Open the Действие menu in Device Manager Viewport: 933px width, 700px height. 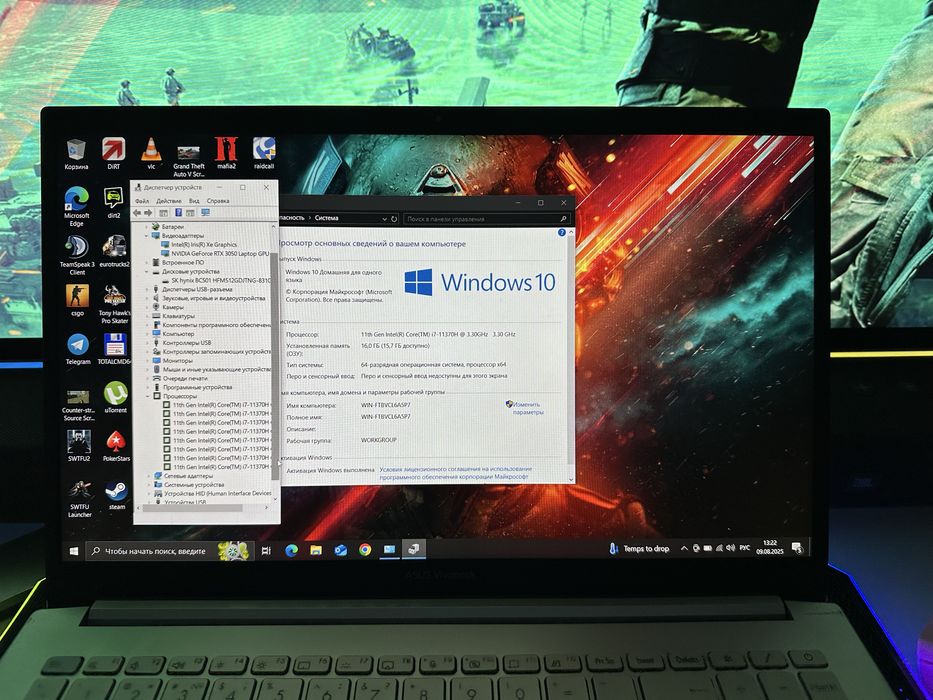pos(169,201)
